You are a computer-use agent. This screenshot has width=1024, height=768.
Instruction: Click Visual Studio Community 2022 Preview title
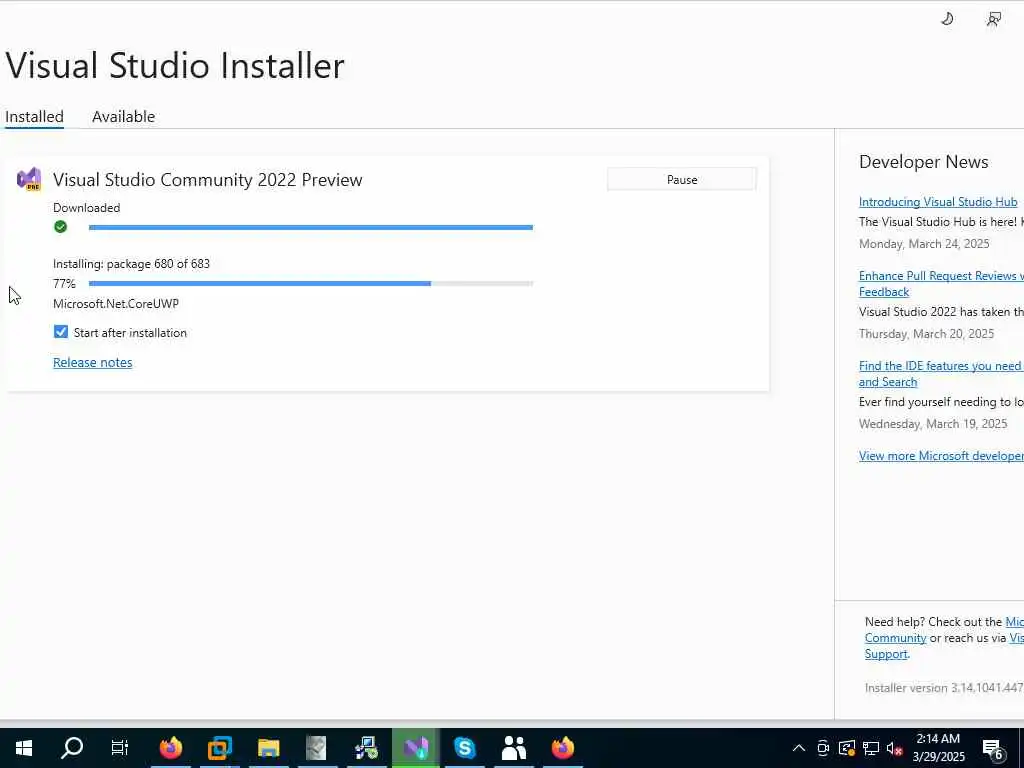[208, 180]
